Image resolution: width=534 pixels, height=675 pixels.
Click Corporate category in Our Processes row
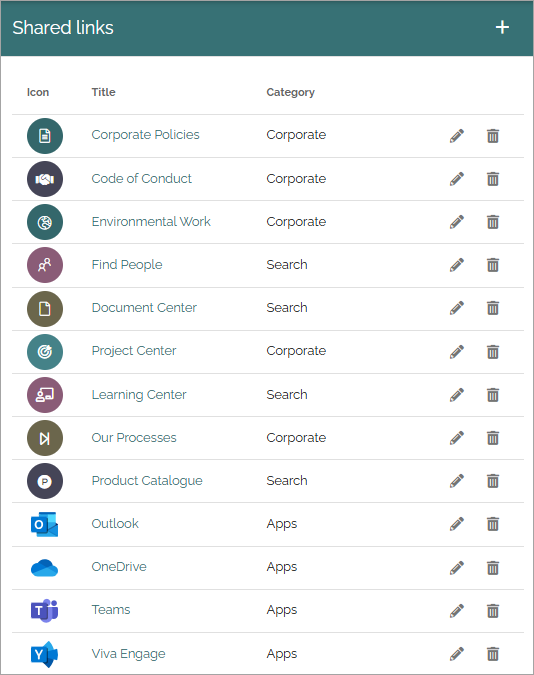click(x=296, y=438)
